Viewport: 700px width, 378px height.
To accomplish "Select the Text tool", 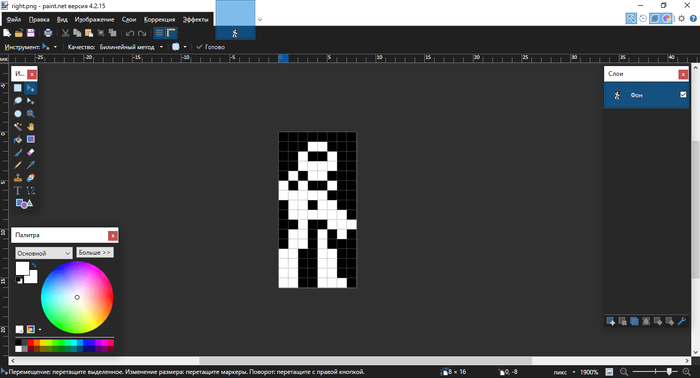I will point(18,191).
